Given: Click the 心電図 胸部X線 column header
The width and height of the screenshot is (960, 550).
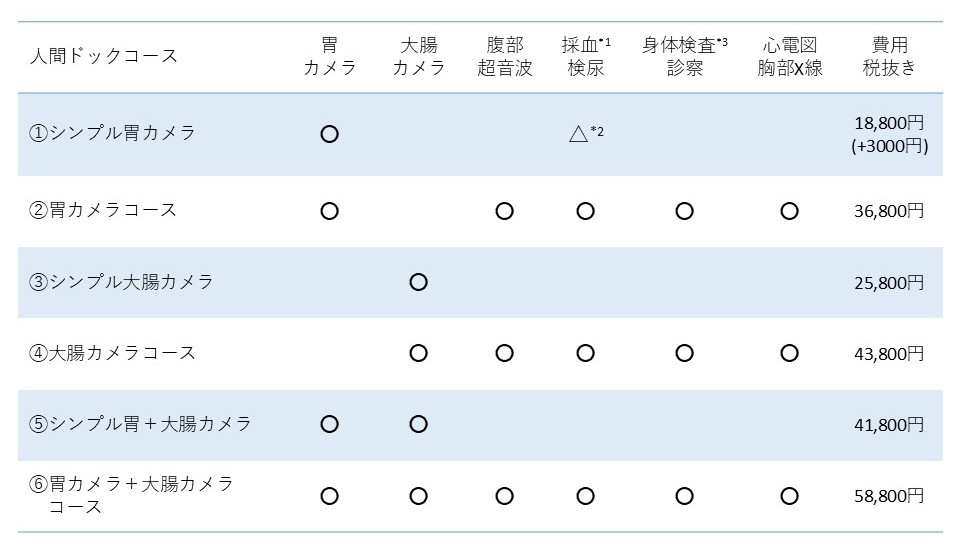Looking at the screenshot, I should tap(789, 56).
